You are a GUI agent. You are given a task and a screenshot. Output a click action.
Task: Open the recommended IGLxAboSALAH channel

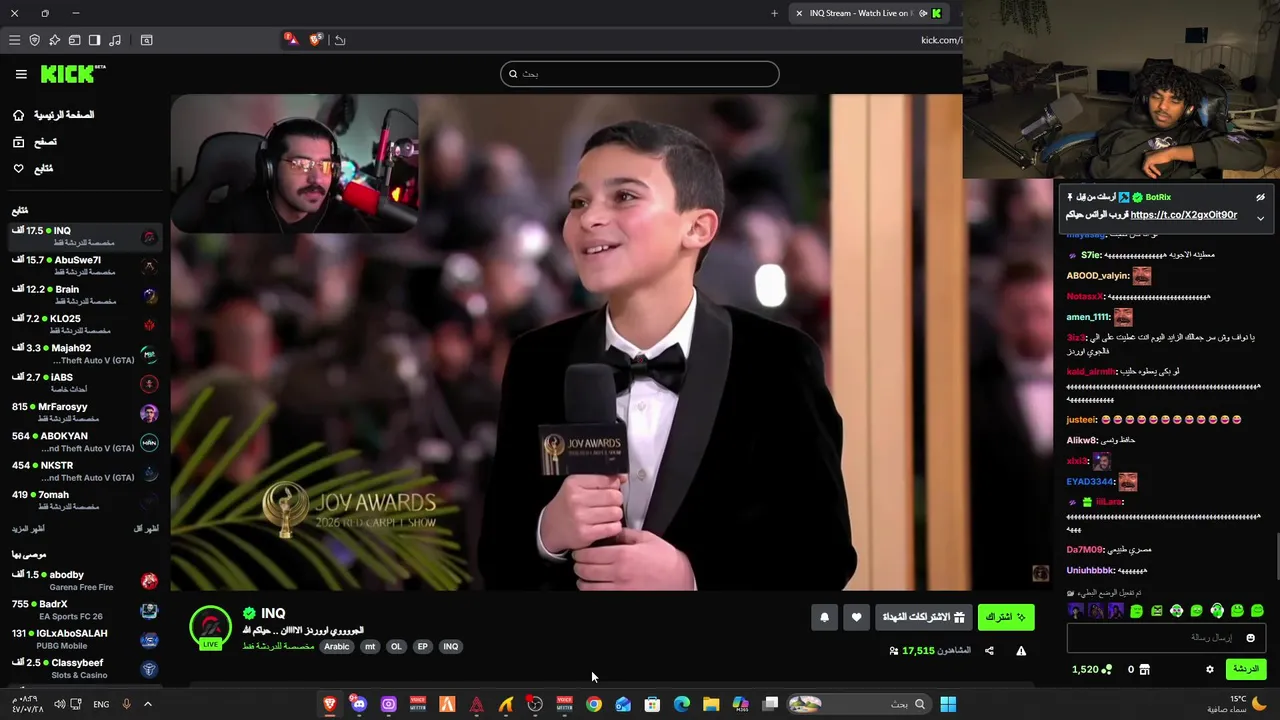[84, 638]
